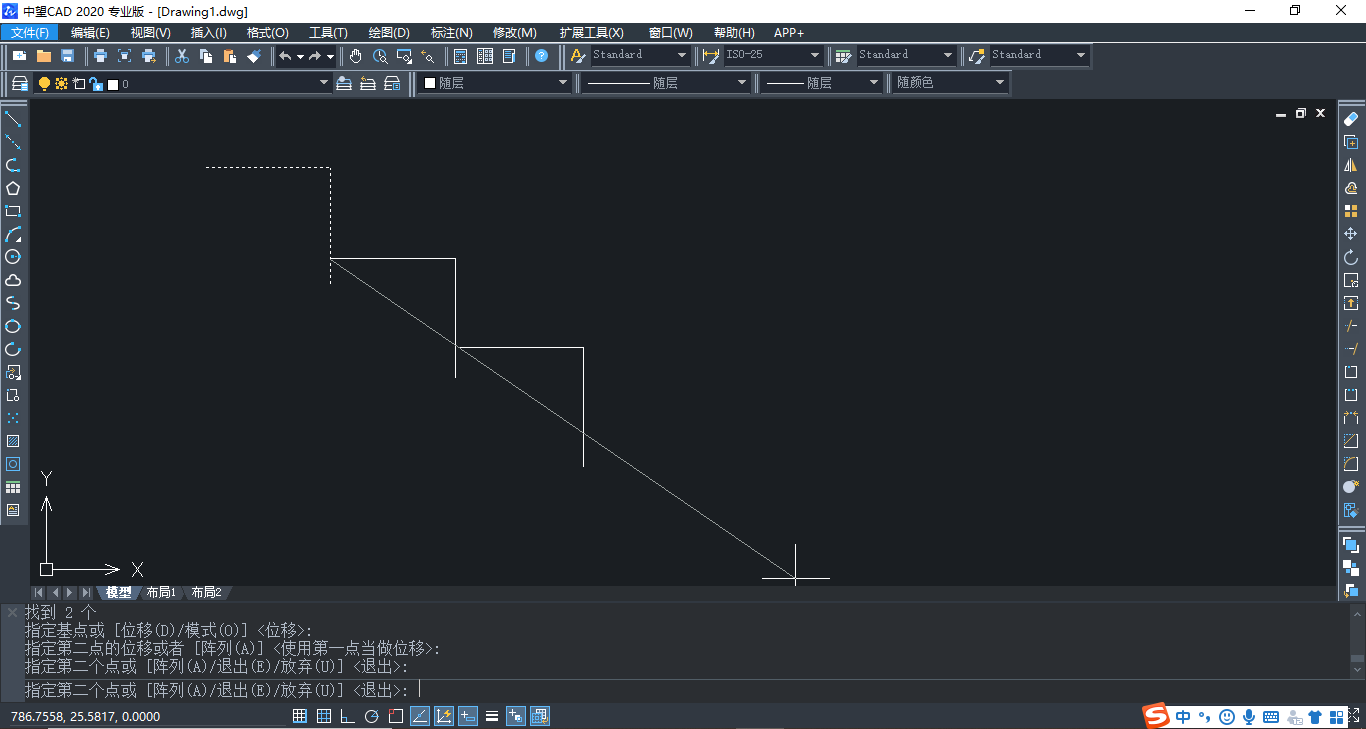Viewport: 1366px width, 729px height.
Task: Select the Move tool on the modify toolbar
Action: click(x=1351, y=232)
